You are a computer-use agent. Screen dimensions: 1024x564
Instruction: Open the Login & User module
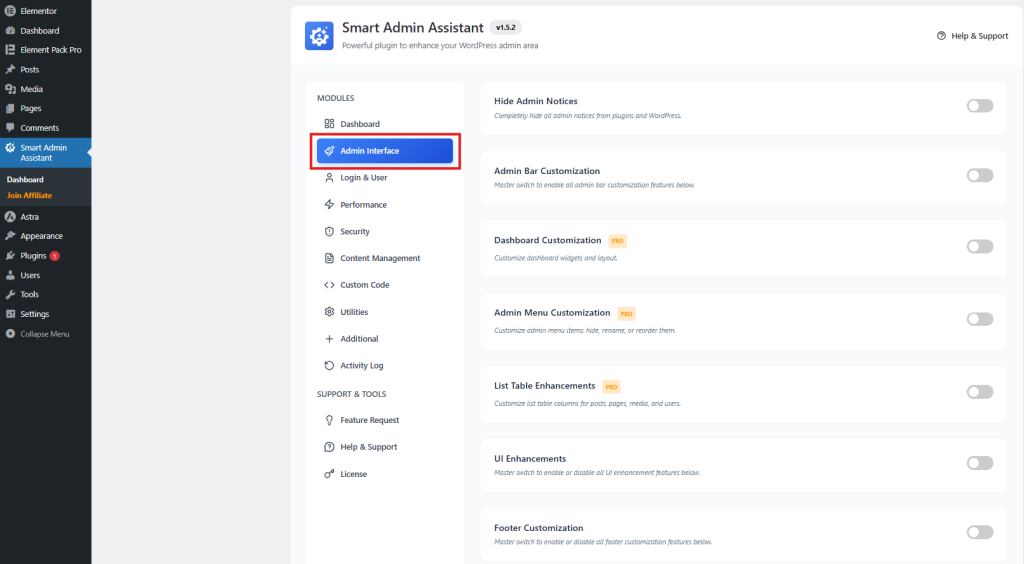pos(385,178)
